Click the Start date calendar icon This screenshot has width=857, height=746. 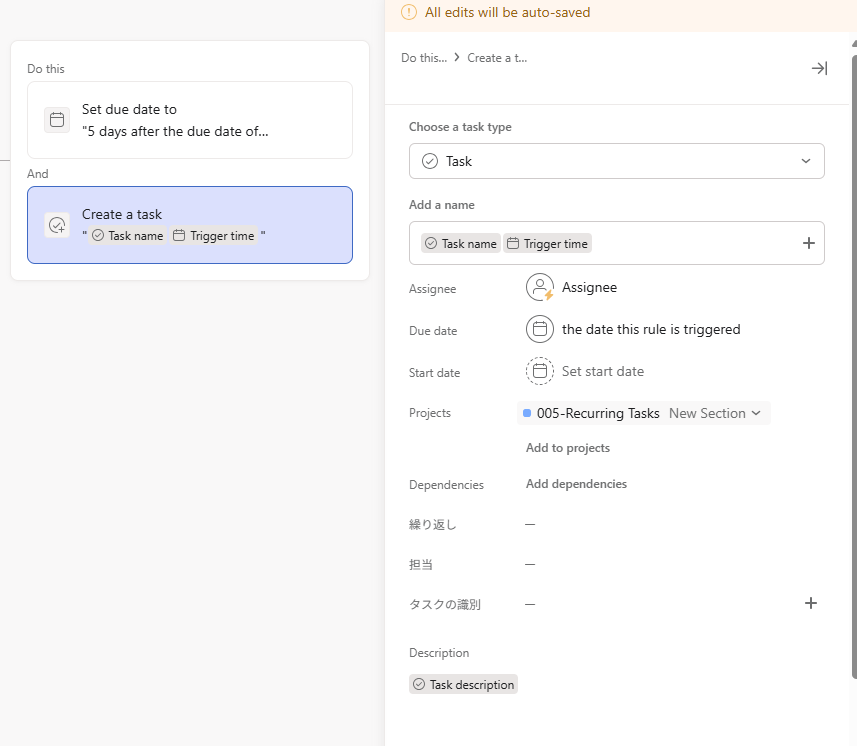pos(540,371)
